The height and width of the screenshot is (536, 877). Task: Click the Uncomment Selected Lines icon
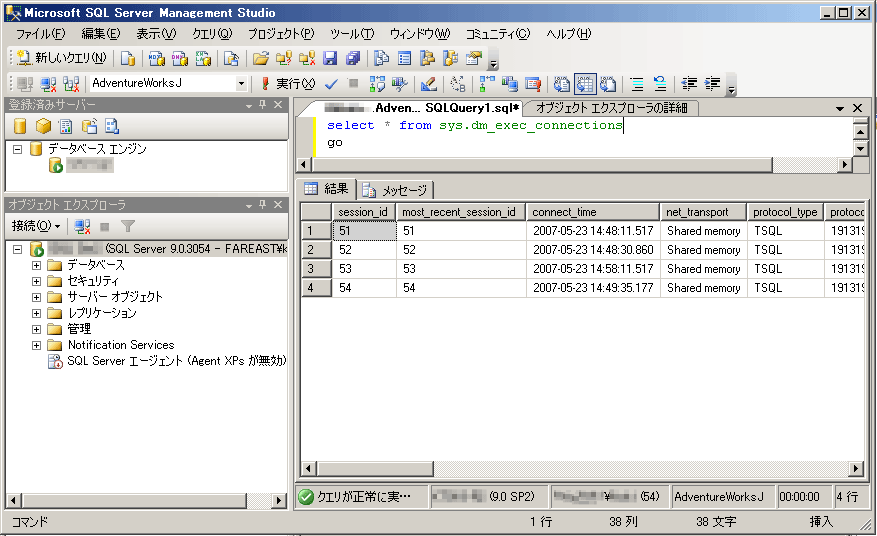[x=660, y=84]
